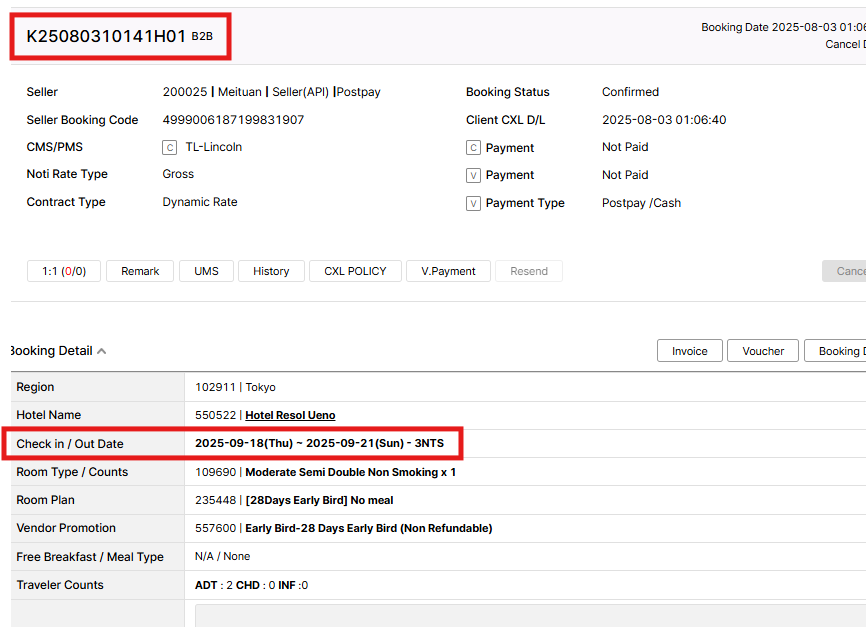The image size is (866, 627).
Task: Click the V badge on the Payment row
Action: 474,176
